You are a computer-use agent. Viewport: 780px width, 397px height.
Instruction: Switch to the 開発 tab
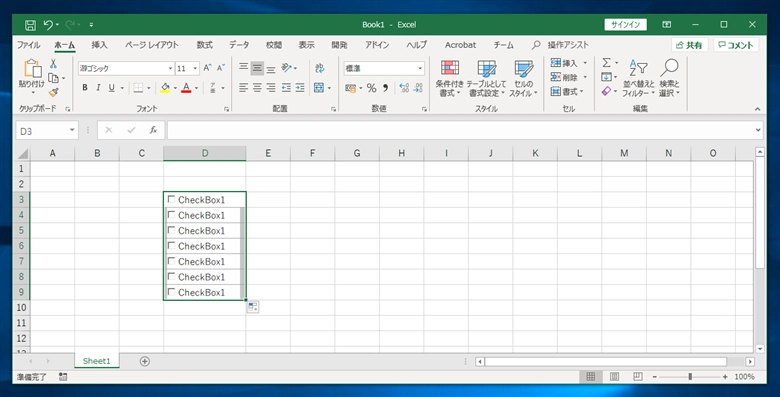tap(339, 45)
